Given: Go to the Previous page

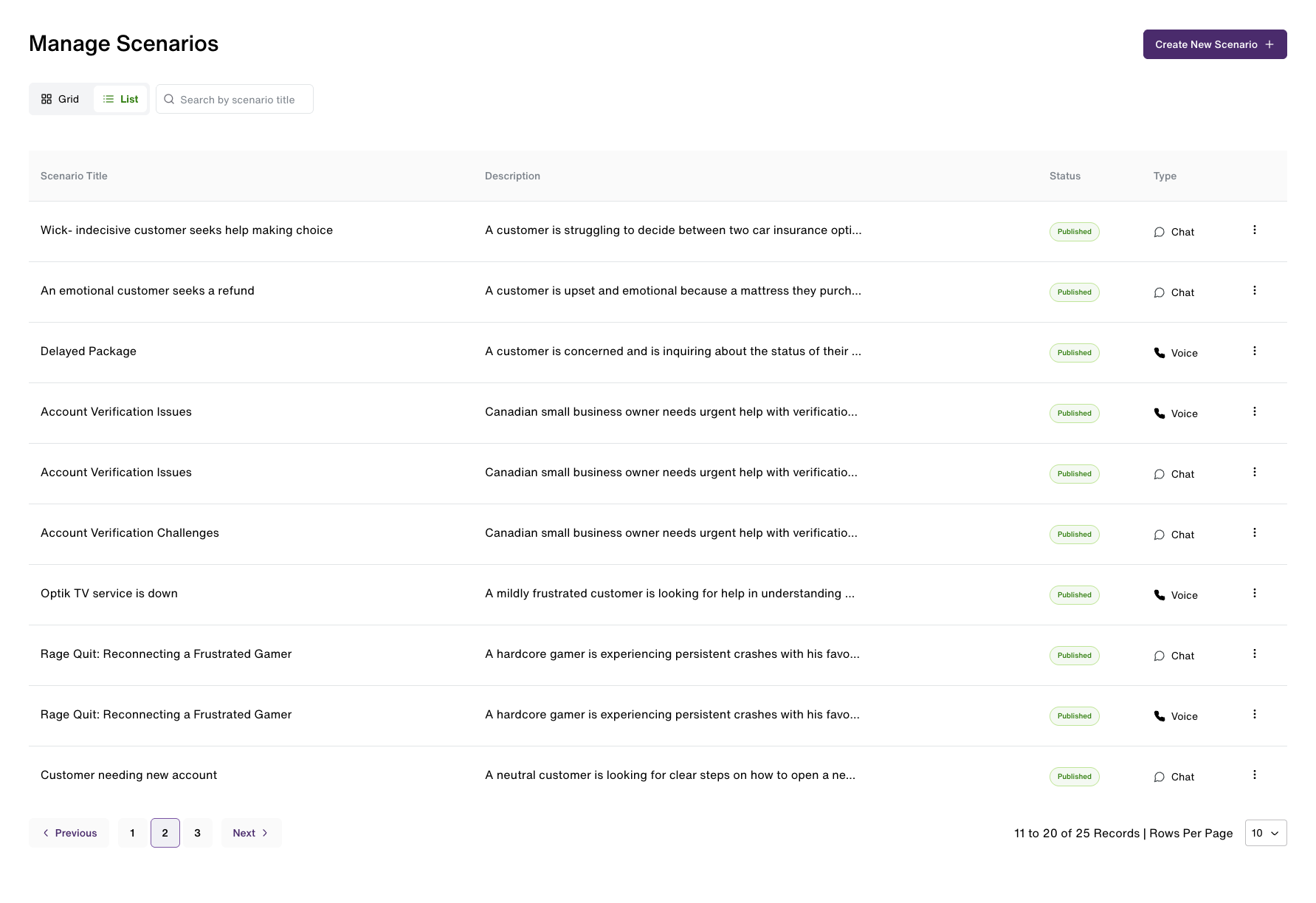Looking at the screenshot, I should (69, 833).
